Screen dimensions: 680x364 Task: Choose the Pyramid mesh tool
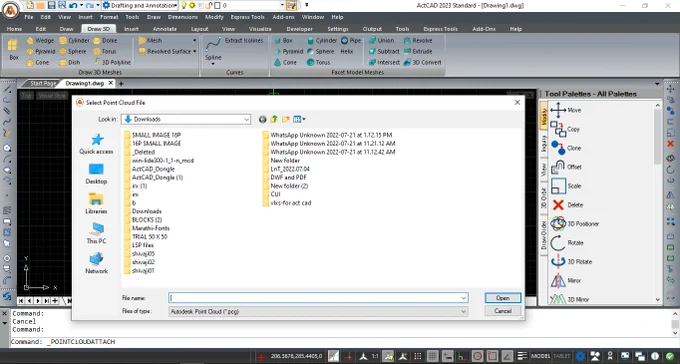click(40, 51)
